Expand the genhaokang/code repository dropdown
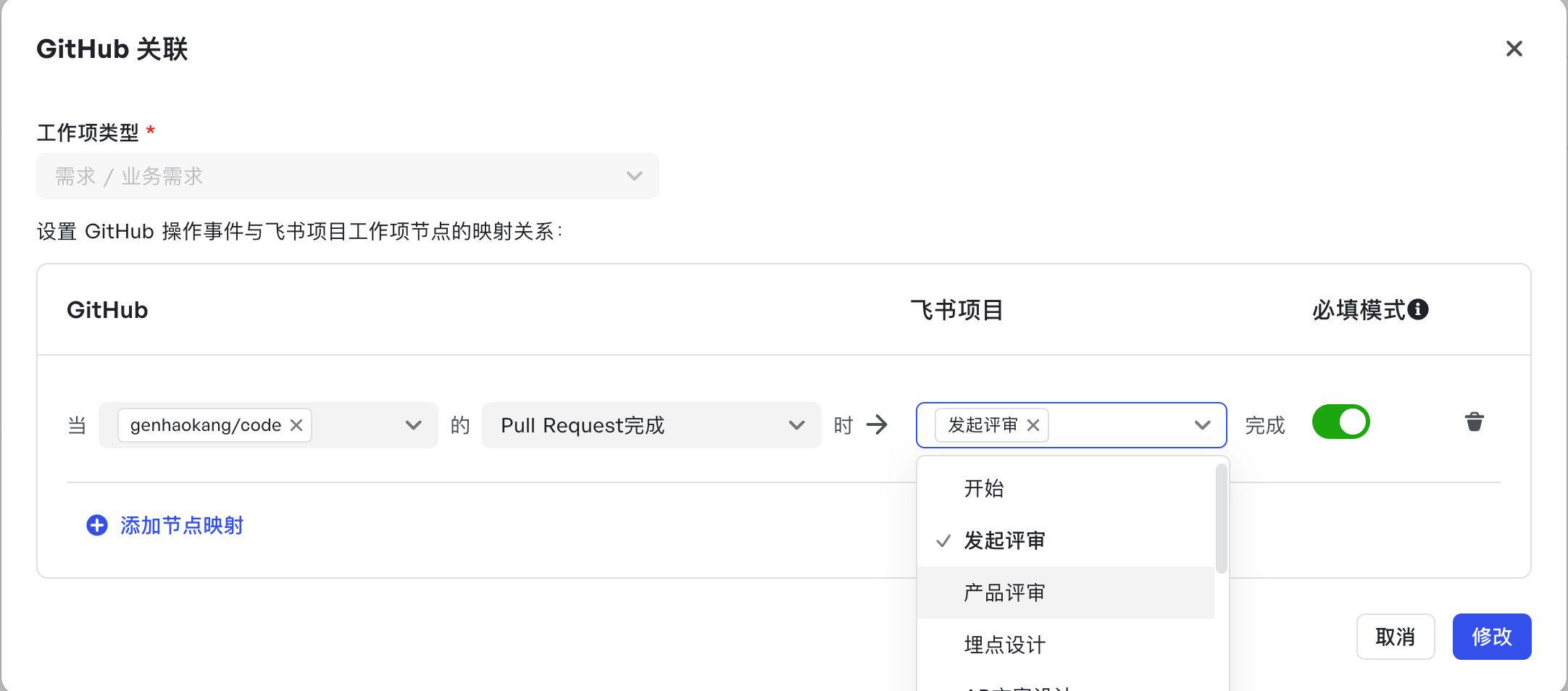Viewport: 1568px width, 691px height. [x=414, y=425]
